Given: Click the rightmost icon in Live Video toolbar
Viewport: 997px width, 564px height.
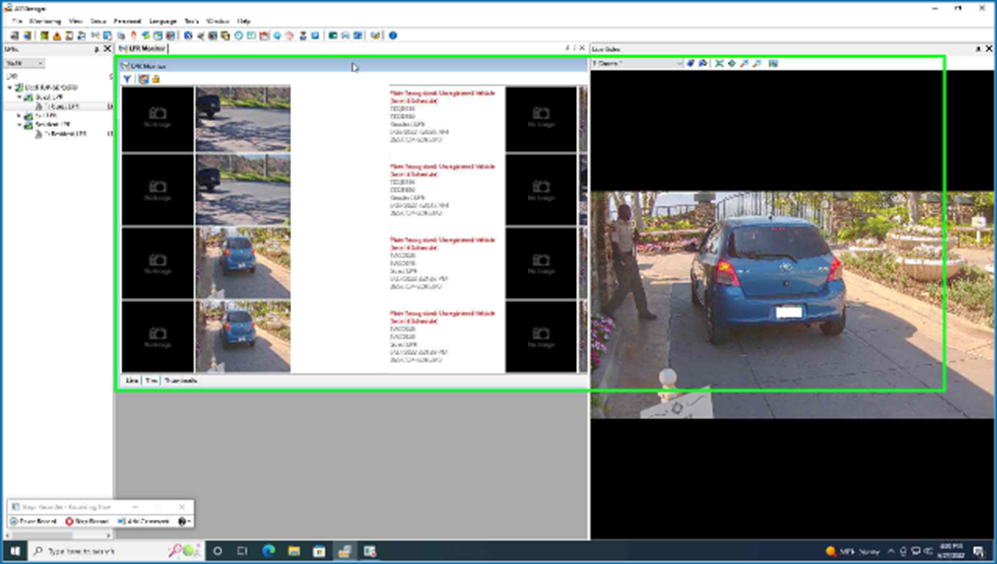Looking at the screenshot, I should [774, 63].
